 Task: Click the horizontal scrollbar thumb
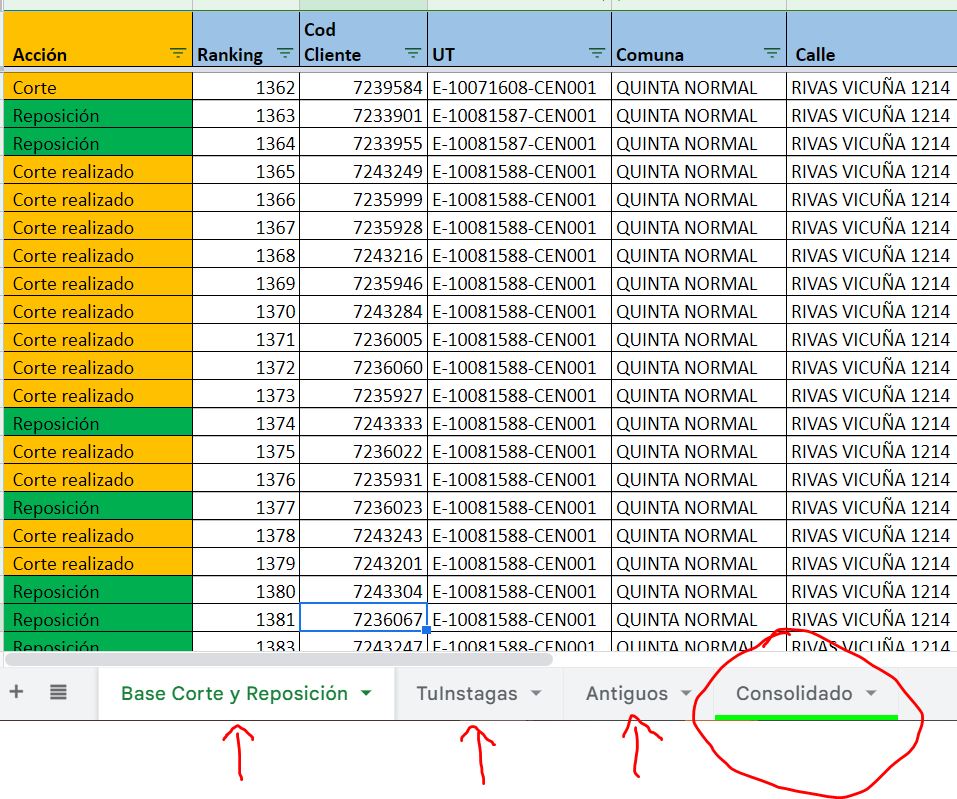coord(278,659)
